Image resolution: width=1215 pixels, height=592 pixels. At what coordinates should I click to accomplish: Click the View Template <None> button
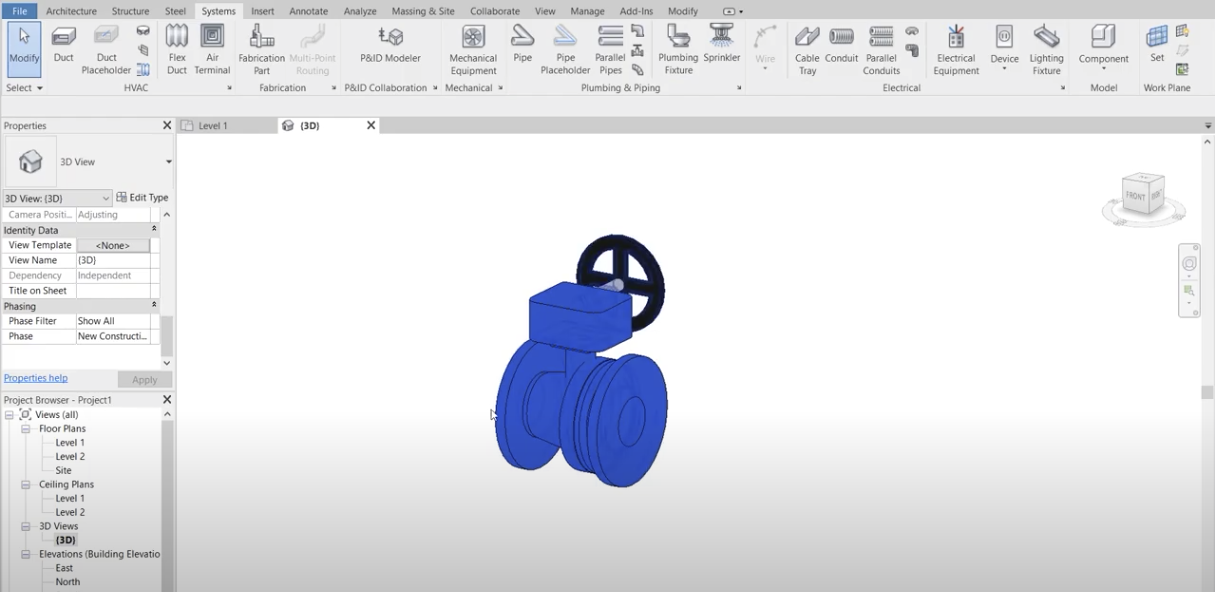[x=113, y=245]
